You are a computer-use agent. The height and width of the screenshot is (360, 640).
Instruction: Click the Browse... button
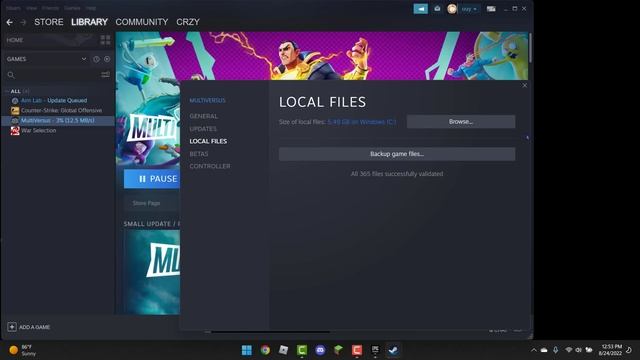click(461, 122)
